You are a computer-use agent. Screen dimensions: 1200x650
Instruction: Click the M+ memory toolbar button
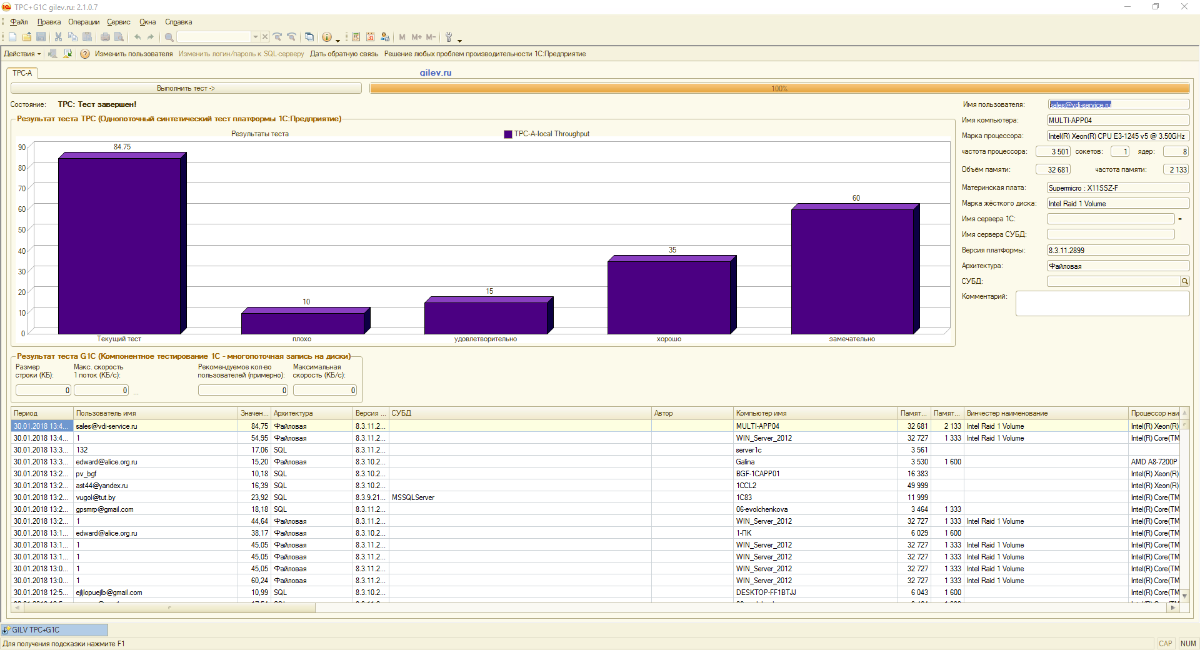pyautogui.click(x=416, y=37)
